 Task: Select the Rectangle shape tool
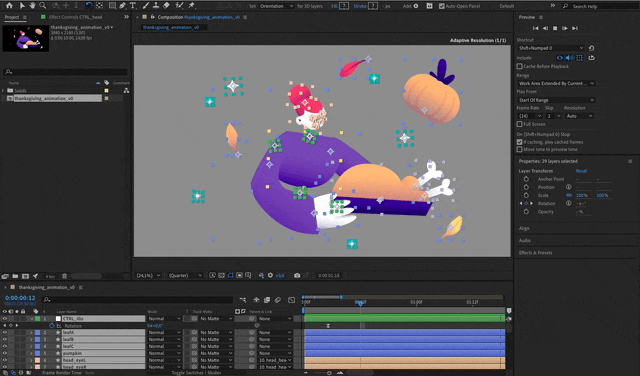coord(112,6)
